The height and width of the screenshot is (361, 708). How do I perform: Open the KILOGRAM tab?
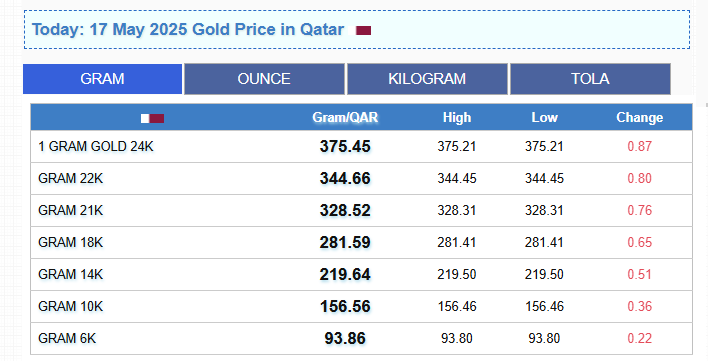tap(427, 79)
